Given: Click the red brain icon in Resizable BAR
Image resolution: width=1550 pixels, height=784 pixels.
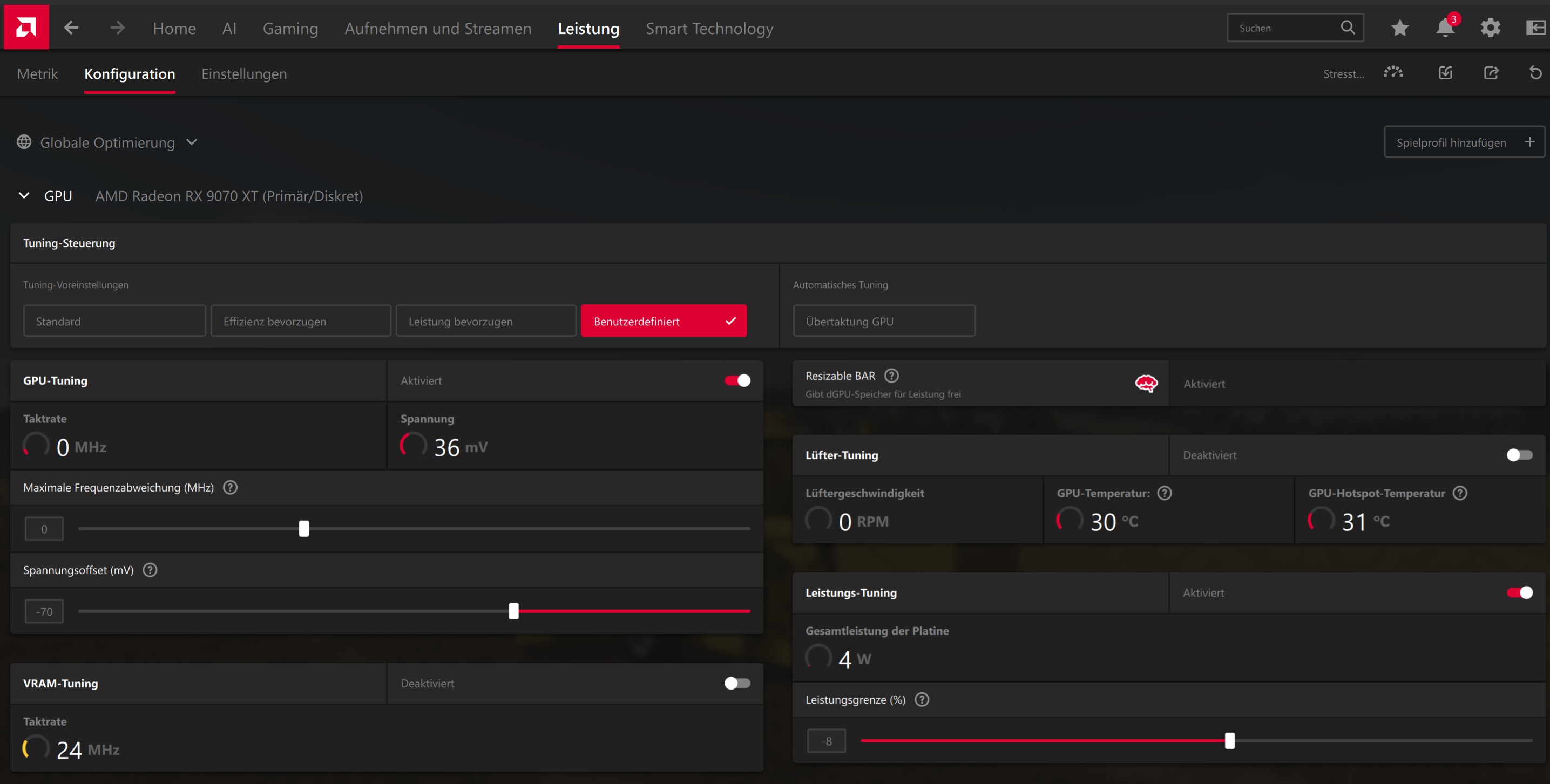Looking at the screenshot, I should pos(1146,383).
